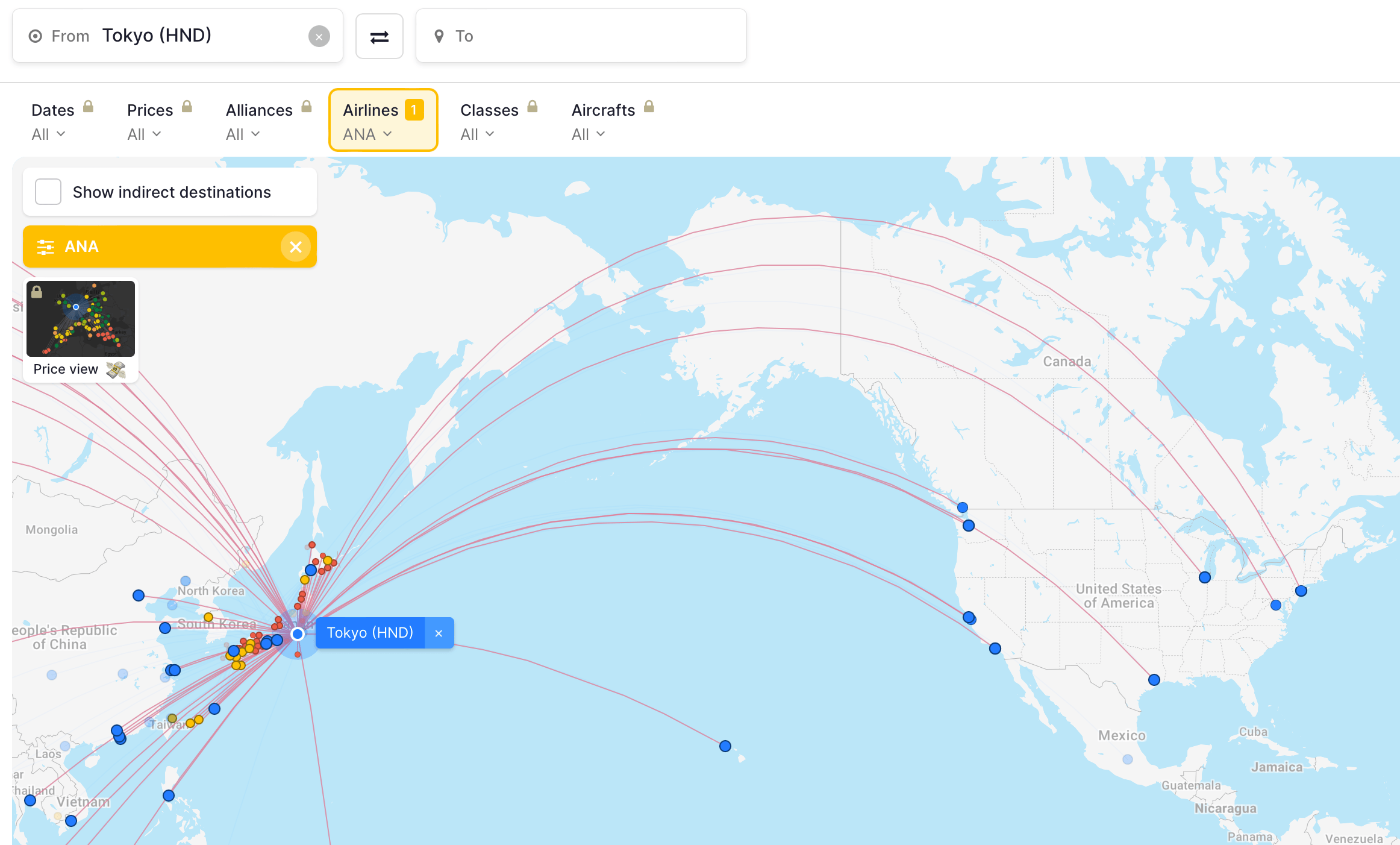Open the Alliances filter tab

[260, 110]
